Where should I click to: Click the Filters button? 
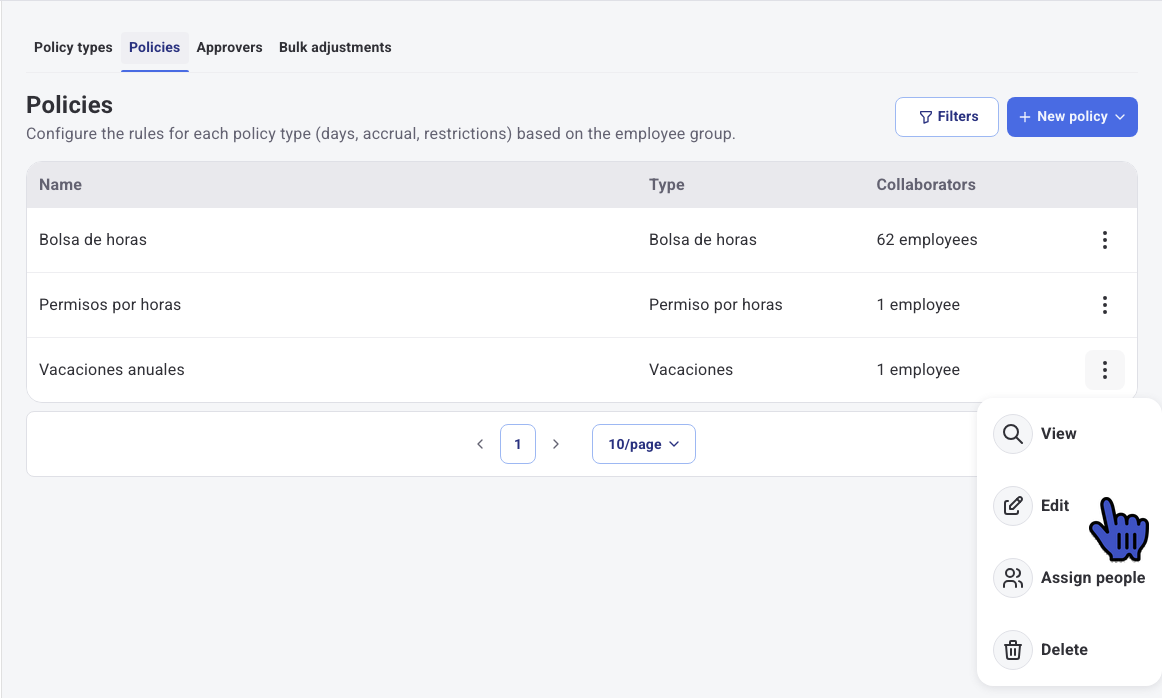coord(946,117)
